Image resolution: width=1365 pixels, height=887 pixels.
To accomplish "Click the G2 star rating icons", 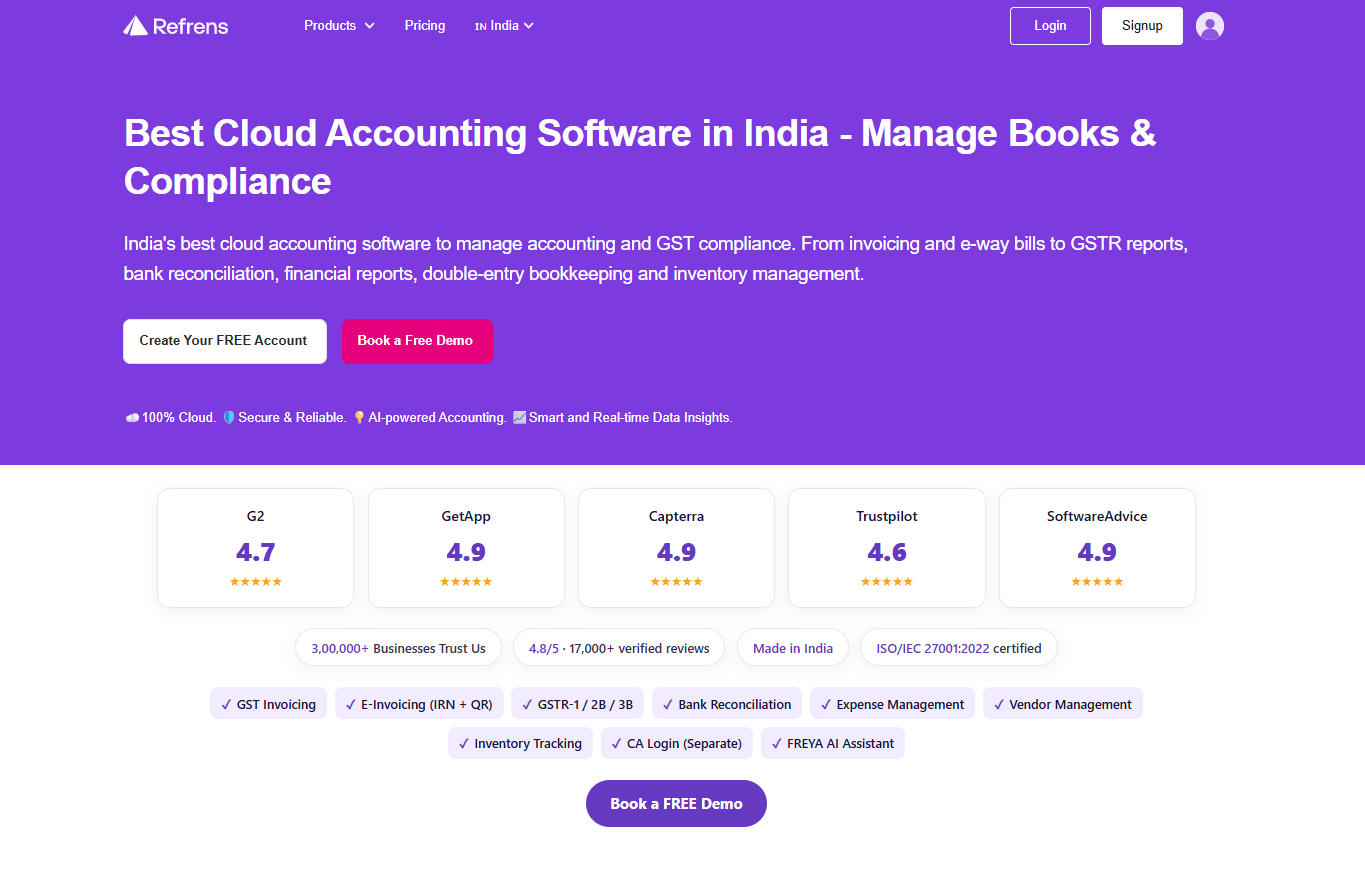I will coord(256,582).
